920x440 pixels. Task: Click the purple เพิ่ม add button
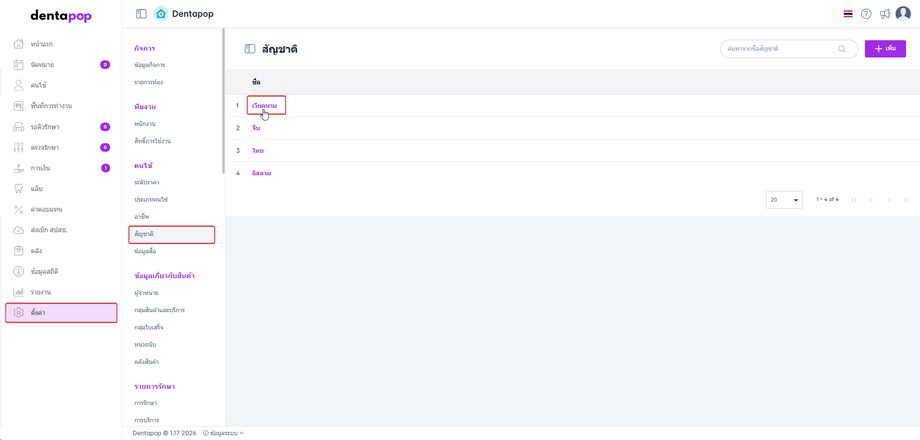click(885, 49)
